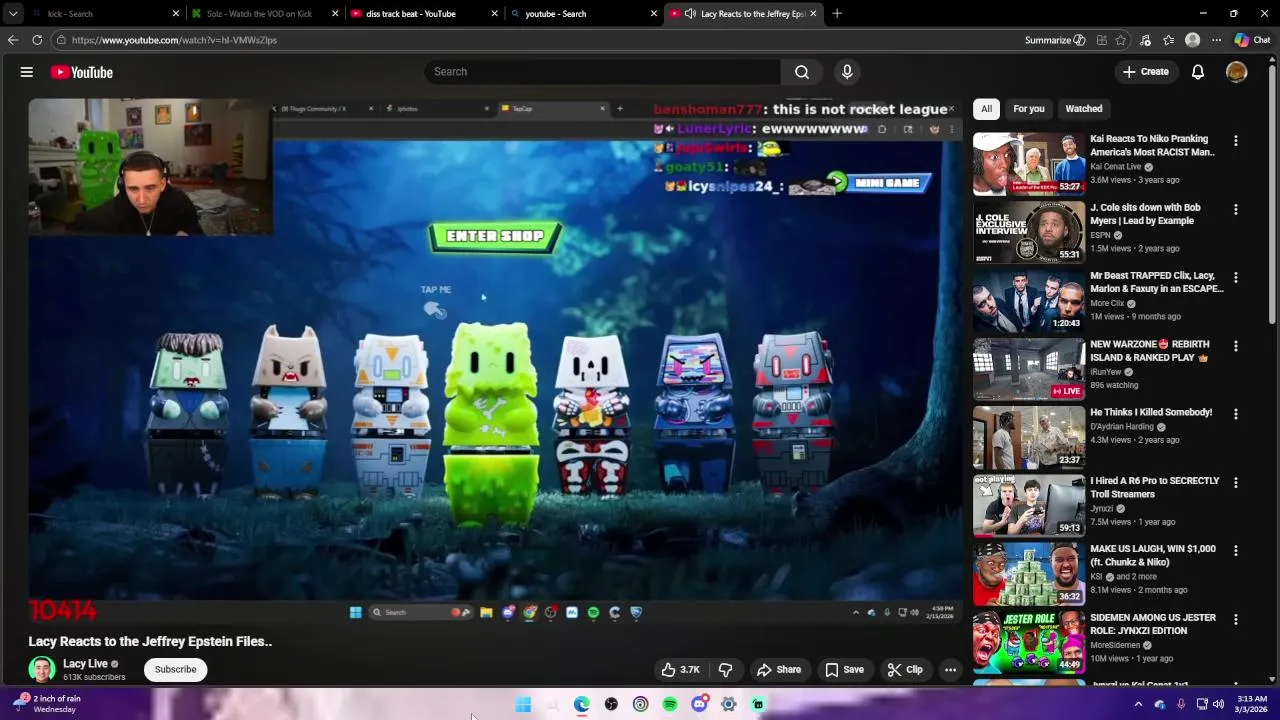The height and width of the screenshot is (720, 1280).
Task: Open Kai Reacts To Niko thumbnail
Action: pos(1029,164)
